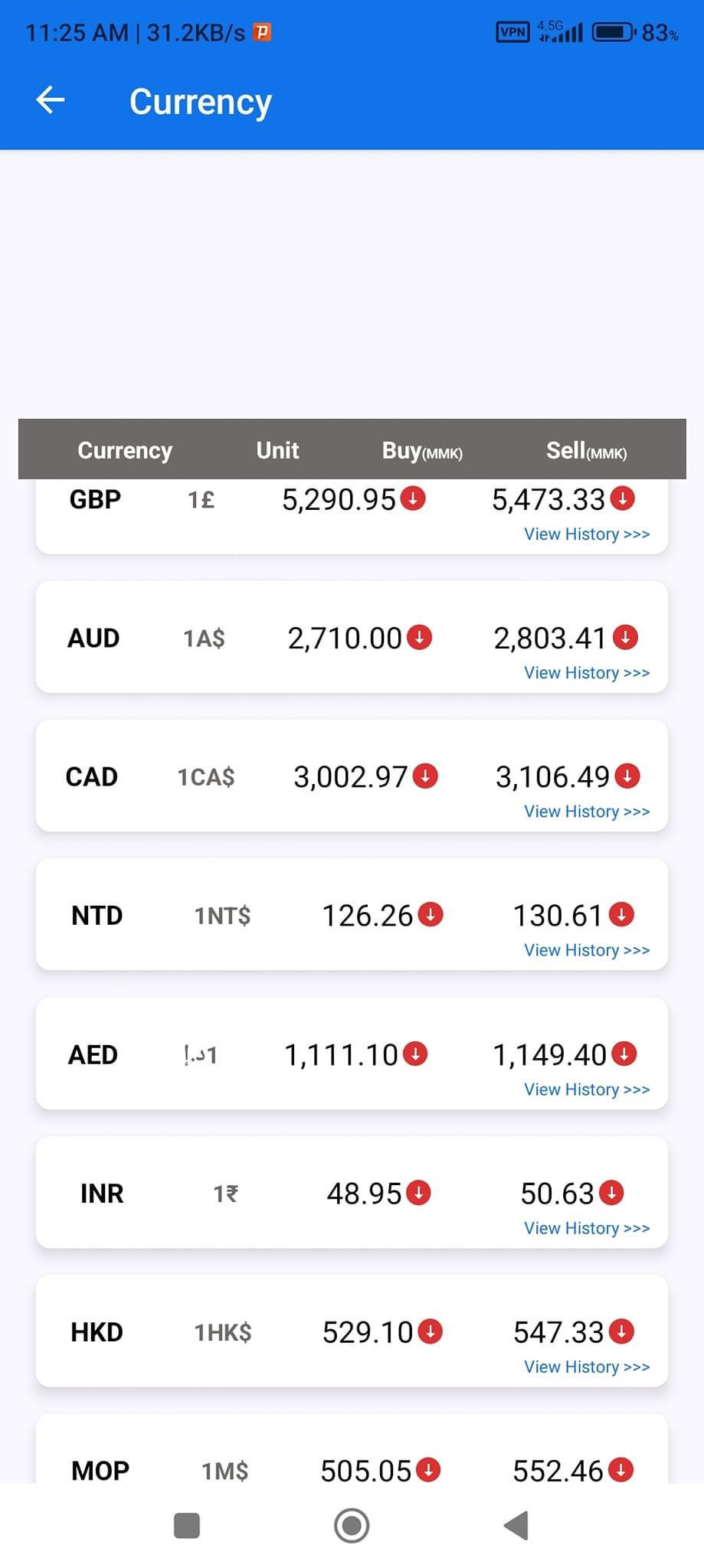Tap the MOP currency row
Screen dimensions: 704x1568
click(352, 1449)
